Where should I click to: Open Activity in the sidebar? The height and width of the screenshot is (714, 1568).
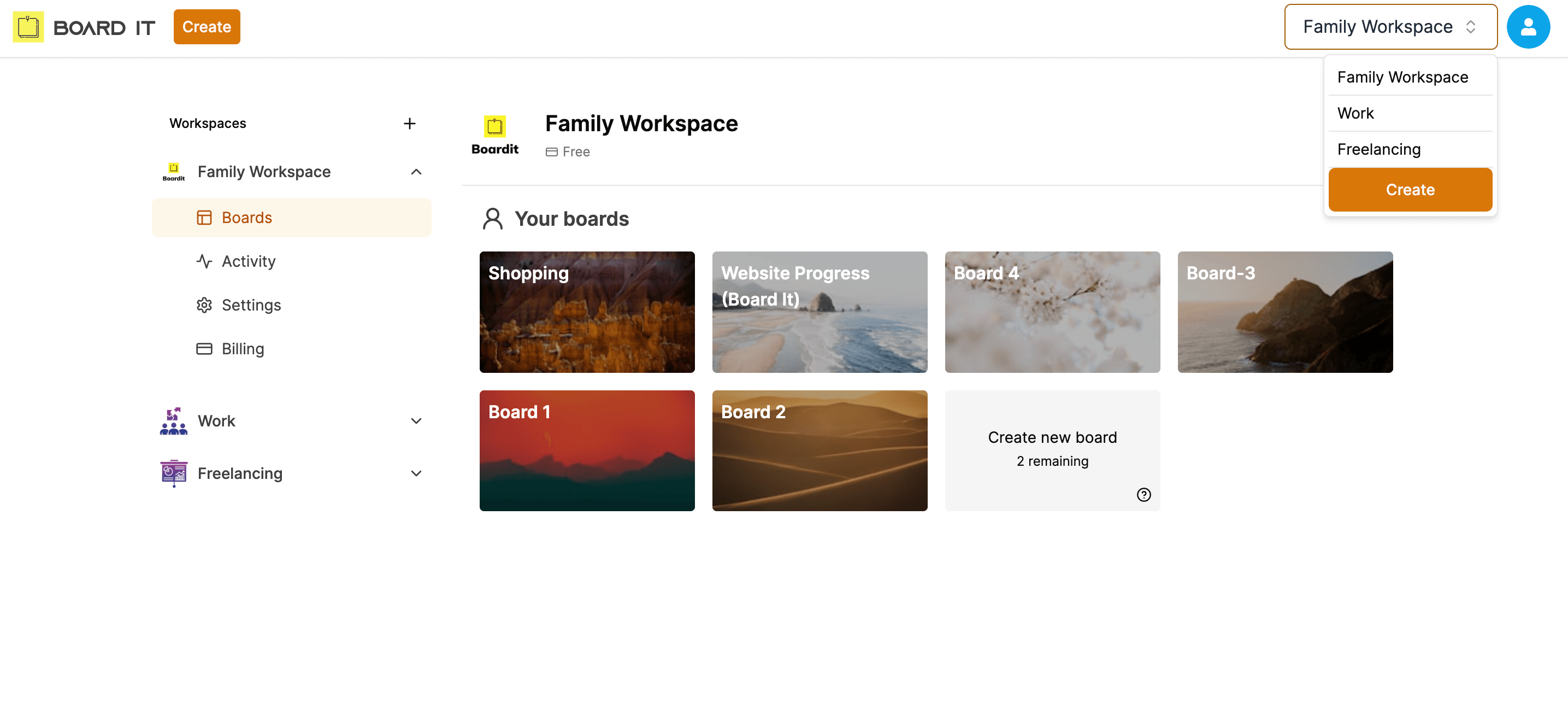point(247,261)
